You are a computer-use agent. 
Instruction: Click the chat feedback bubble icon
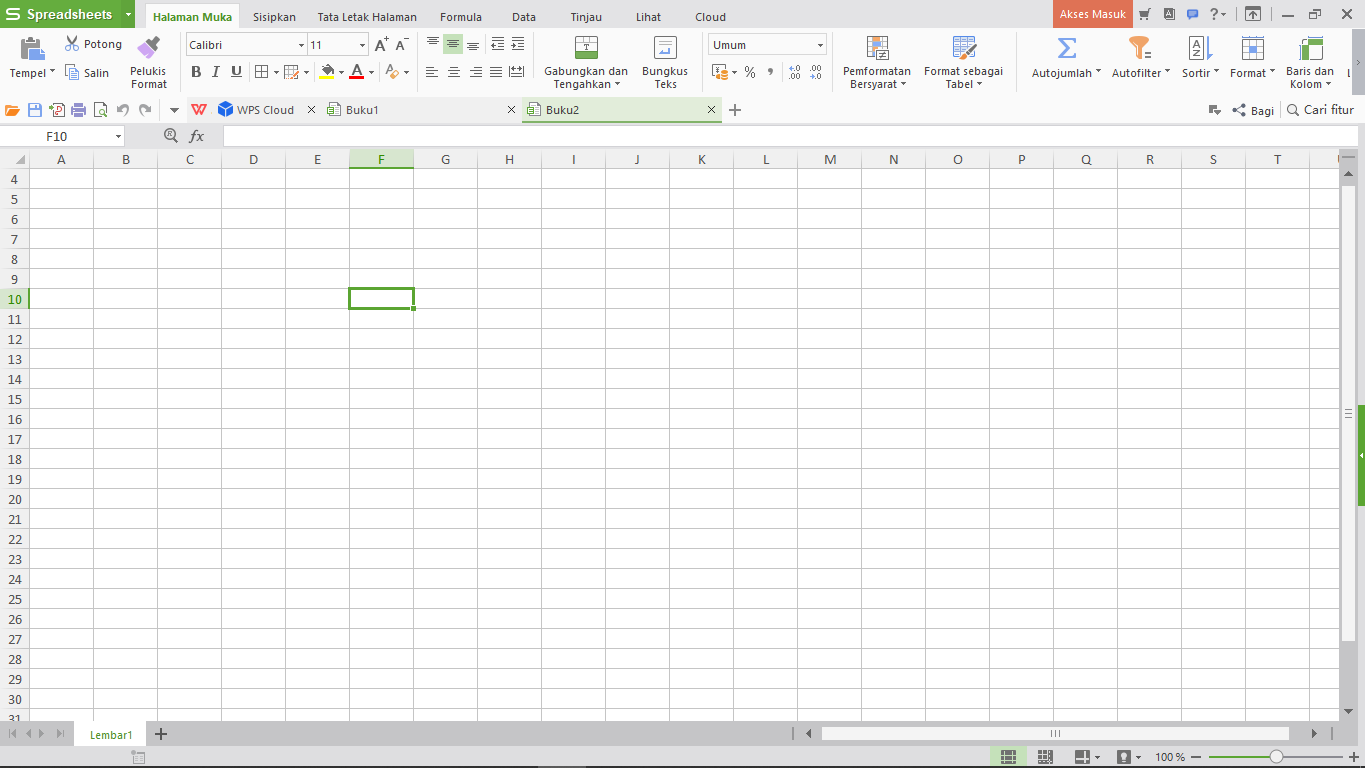click(x=1192, y=14)
